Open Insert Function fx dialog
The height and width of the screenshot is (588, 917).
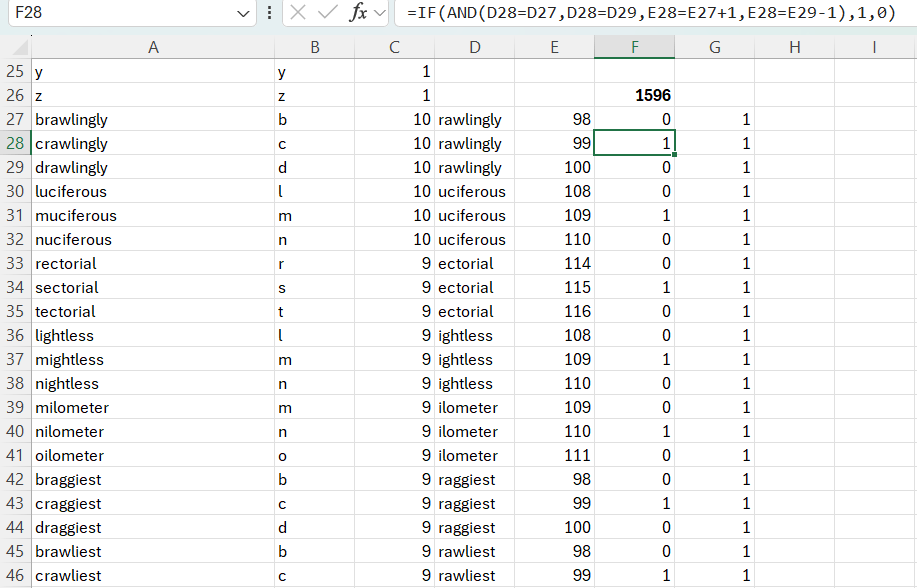[357, 12]
